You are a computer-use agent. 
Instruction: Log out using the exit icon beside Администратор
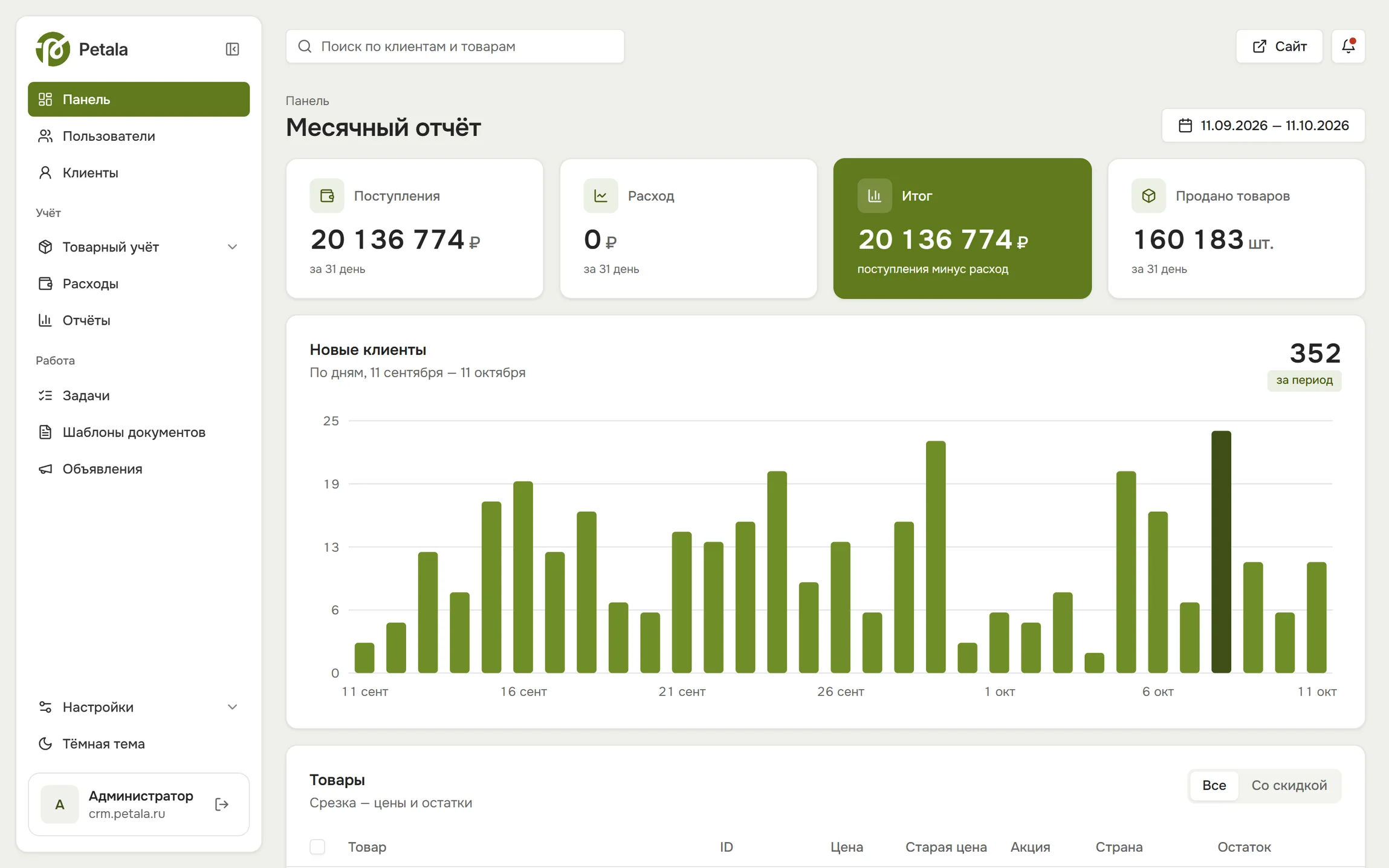222,805
